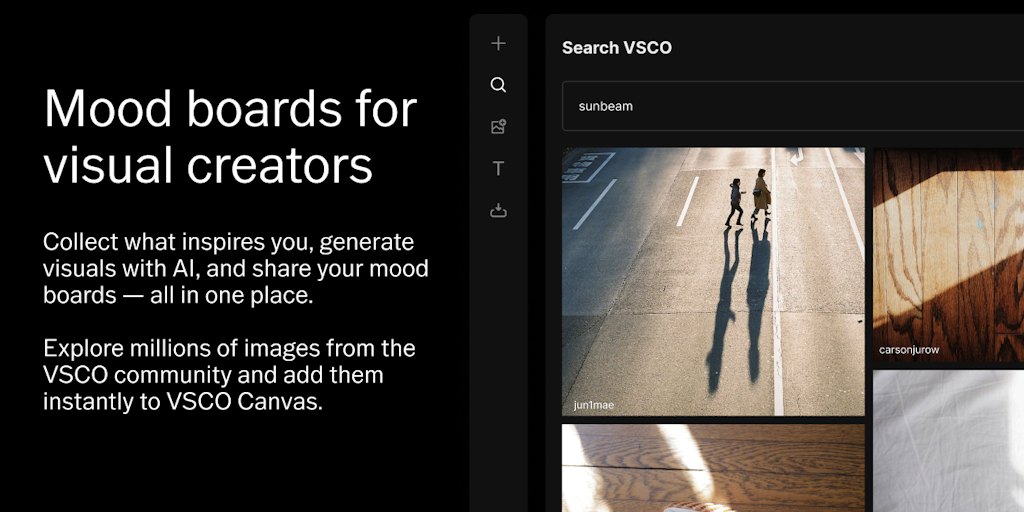This screenshot has width=1024, height=512.
Task: Open the carsonjurow username label
Action: point(909,349)
